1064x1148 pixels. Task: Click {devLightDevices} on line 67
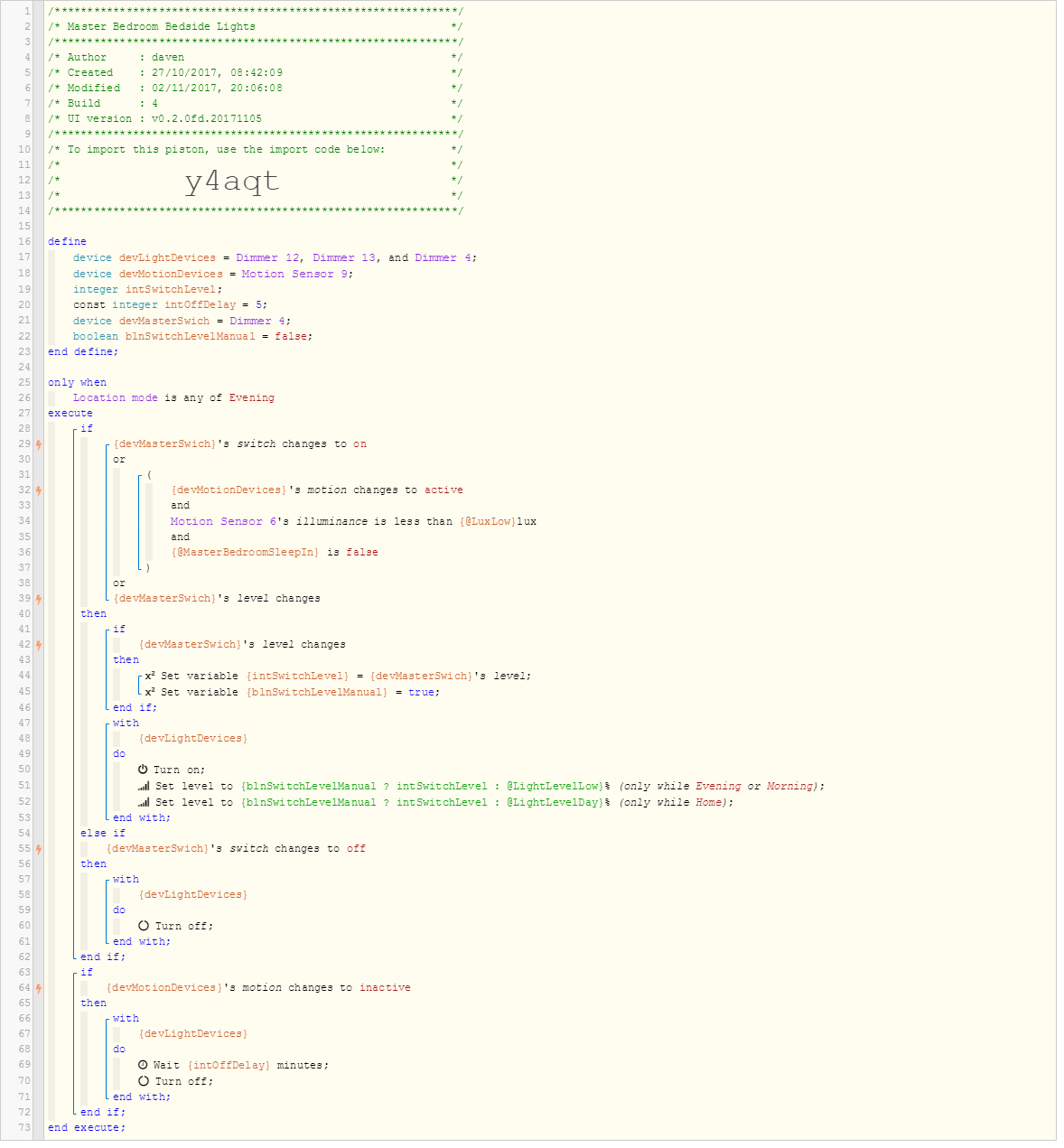193,1033
